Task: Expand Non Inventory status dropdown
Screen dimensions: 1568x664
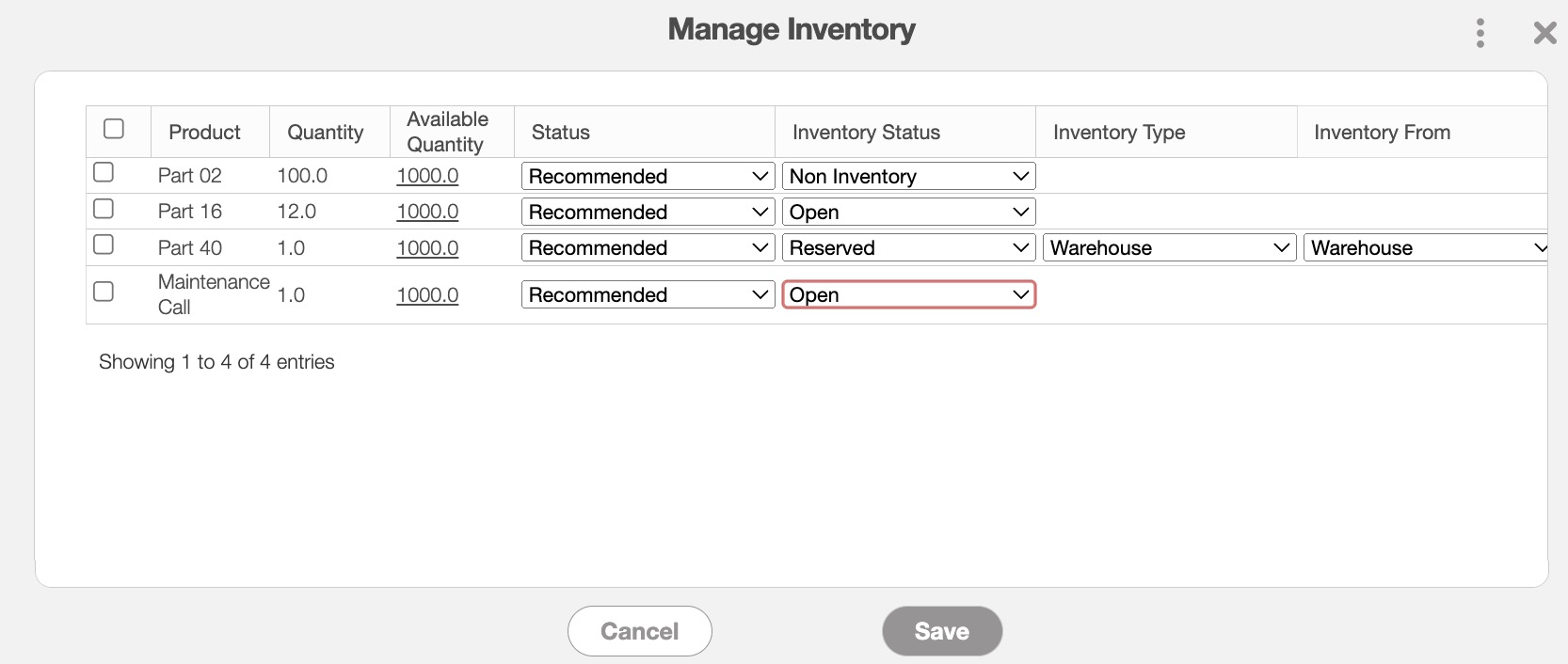Action: (x=908, y=176)
